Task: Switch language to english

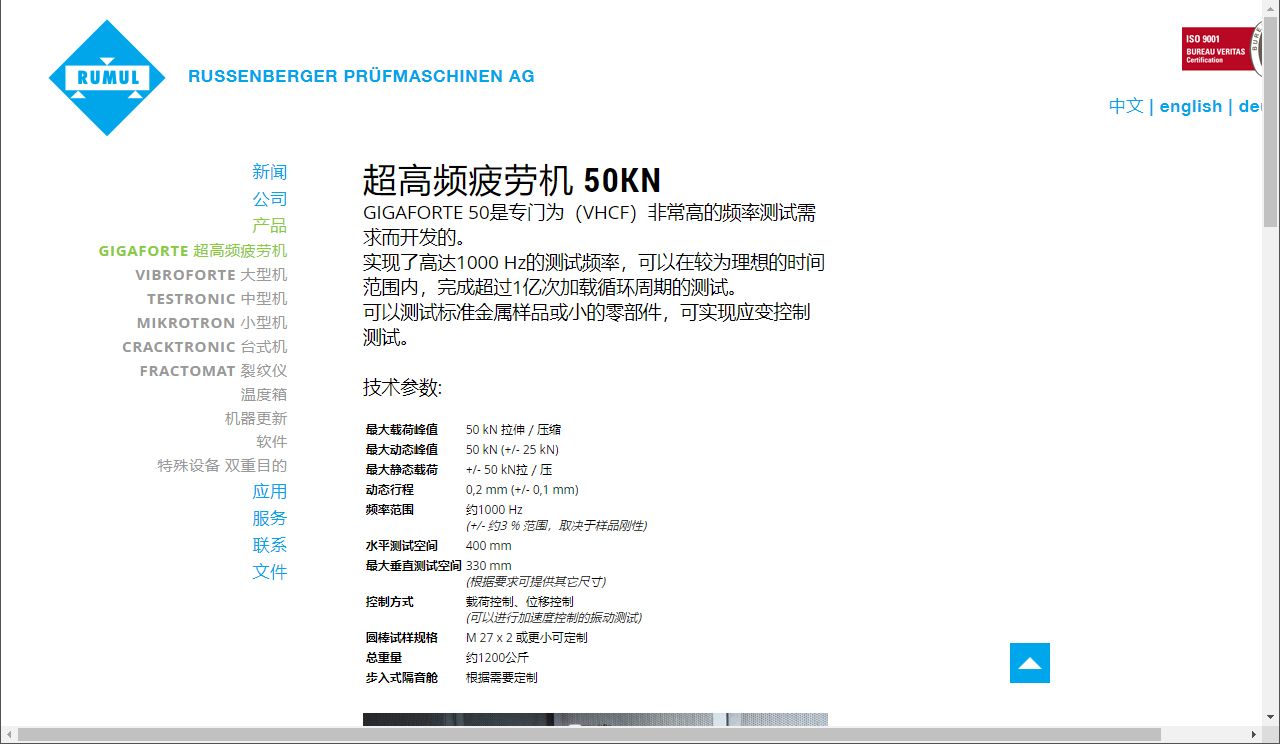Action: pos(1190,106)
